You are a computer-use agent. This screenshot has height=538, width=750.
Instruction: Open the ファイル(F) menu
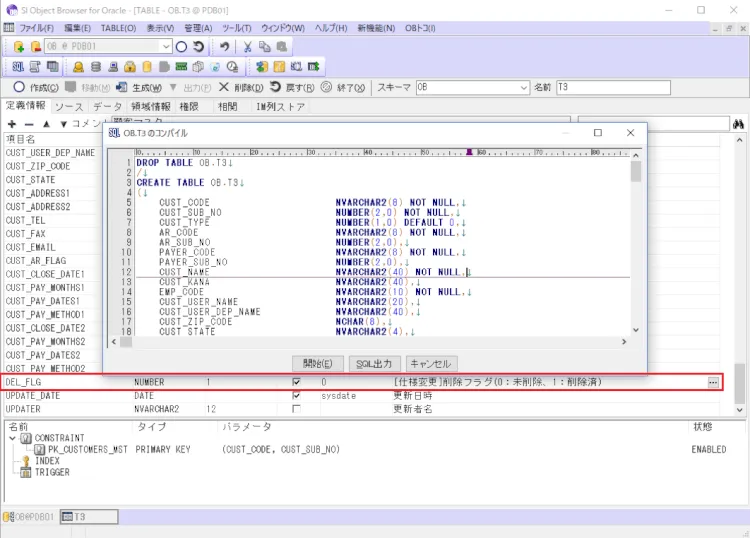36,28
